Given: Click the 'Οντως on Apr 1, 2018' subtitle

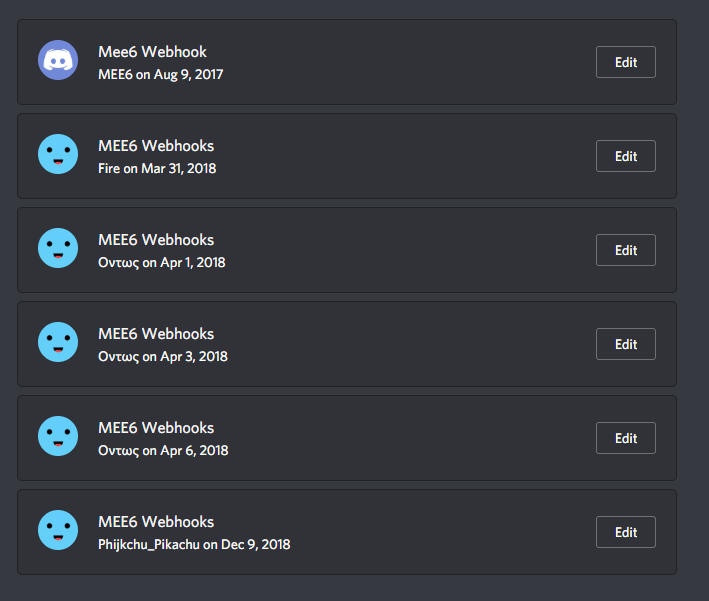Looking at the screenshot, I should 161,263.
